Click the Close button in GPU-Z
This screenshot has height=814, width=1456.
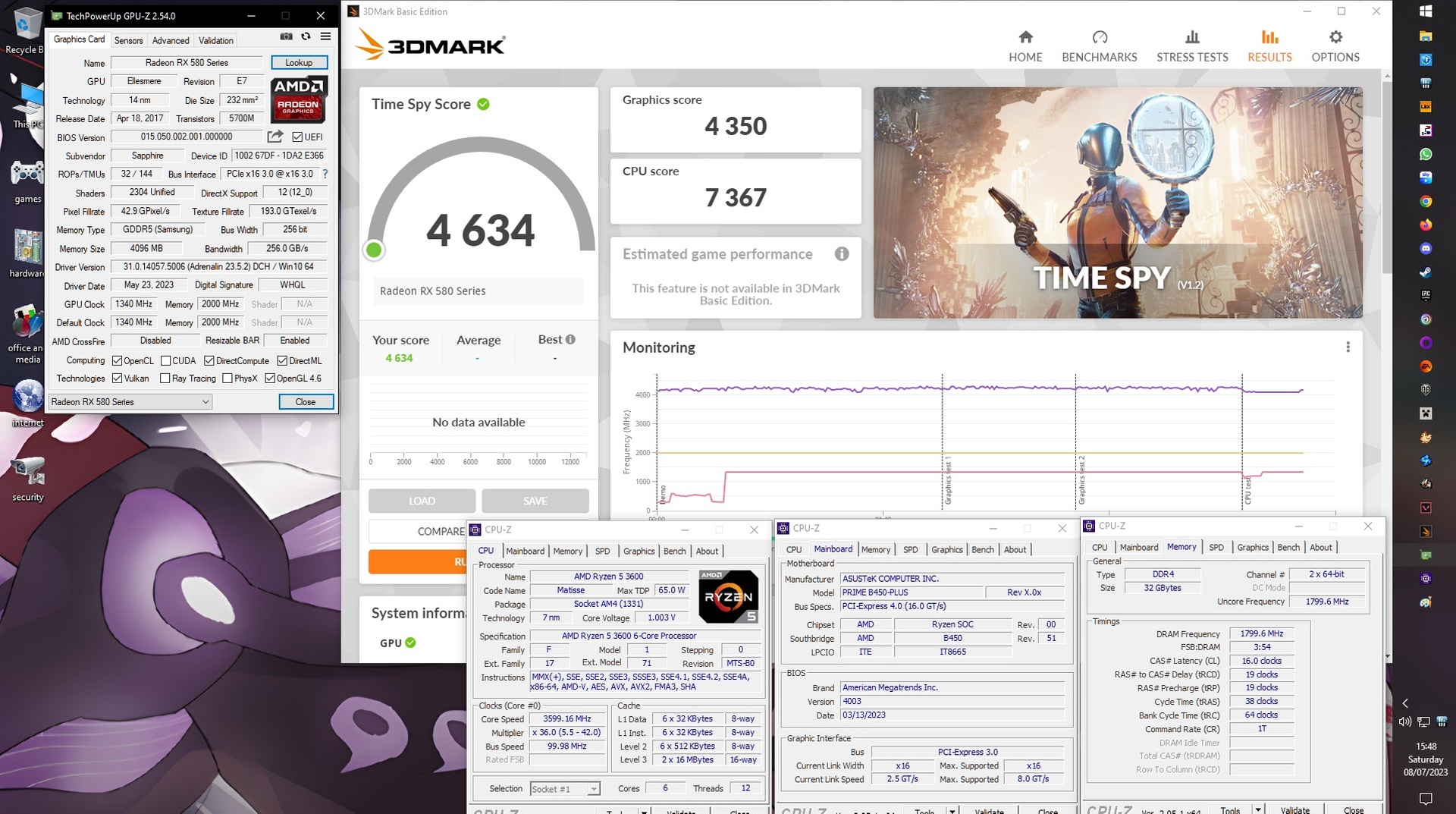tap(306, 402)
